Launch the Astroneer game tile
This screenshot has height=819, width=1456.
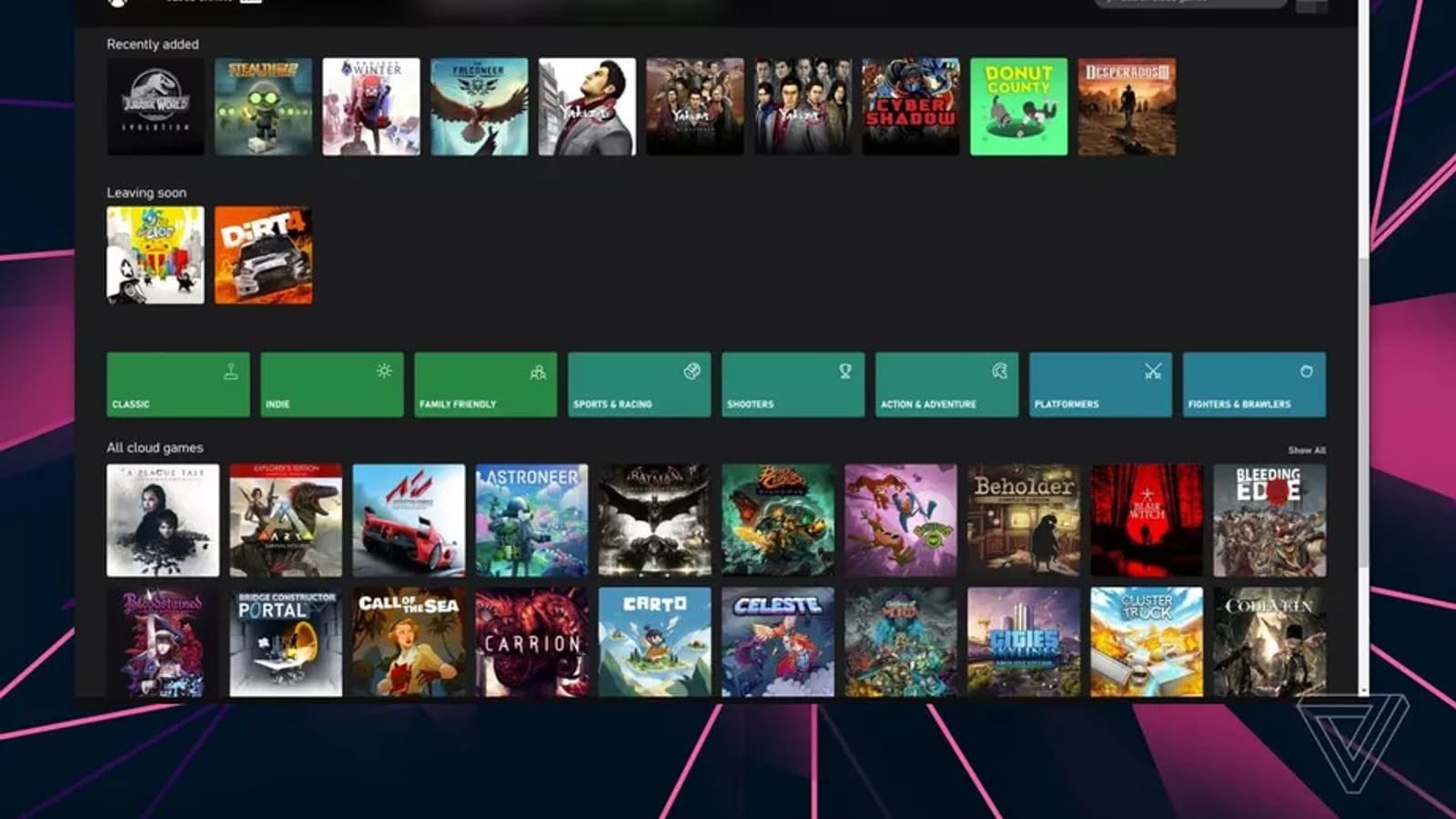tap(531, 521)
